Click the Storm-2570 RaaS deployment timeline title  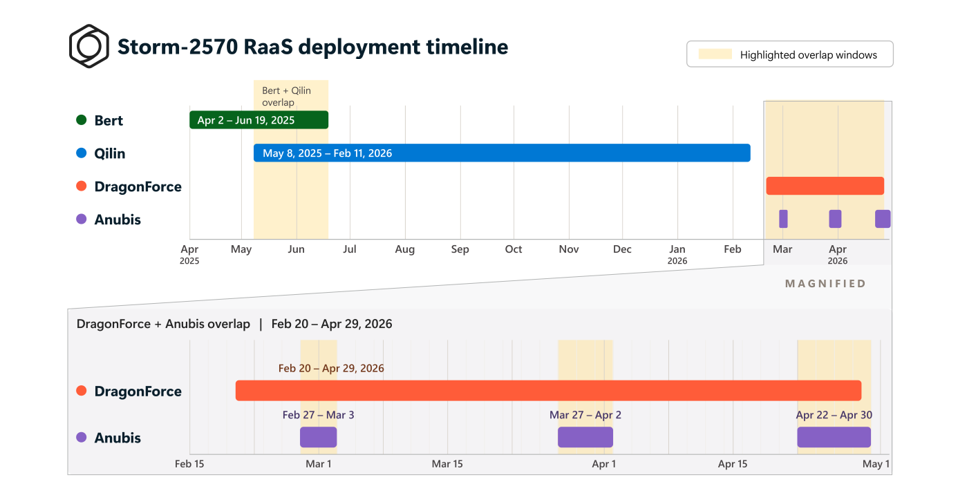coord(312,46)
